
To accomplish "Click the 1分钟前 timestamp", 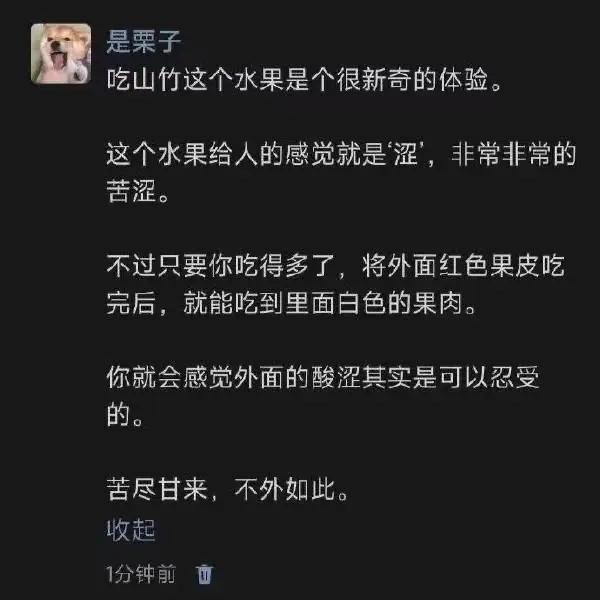I will click(x=141, y=574).
